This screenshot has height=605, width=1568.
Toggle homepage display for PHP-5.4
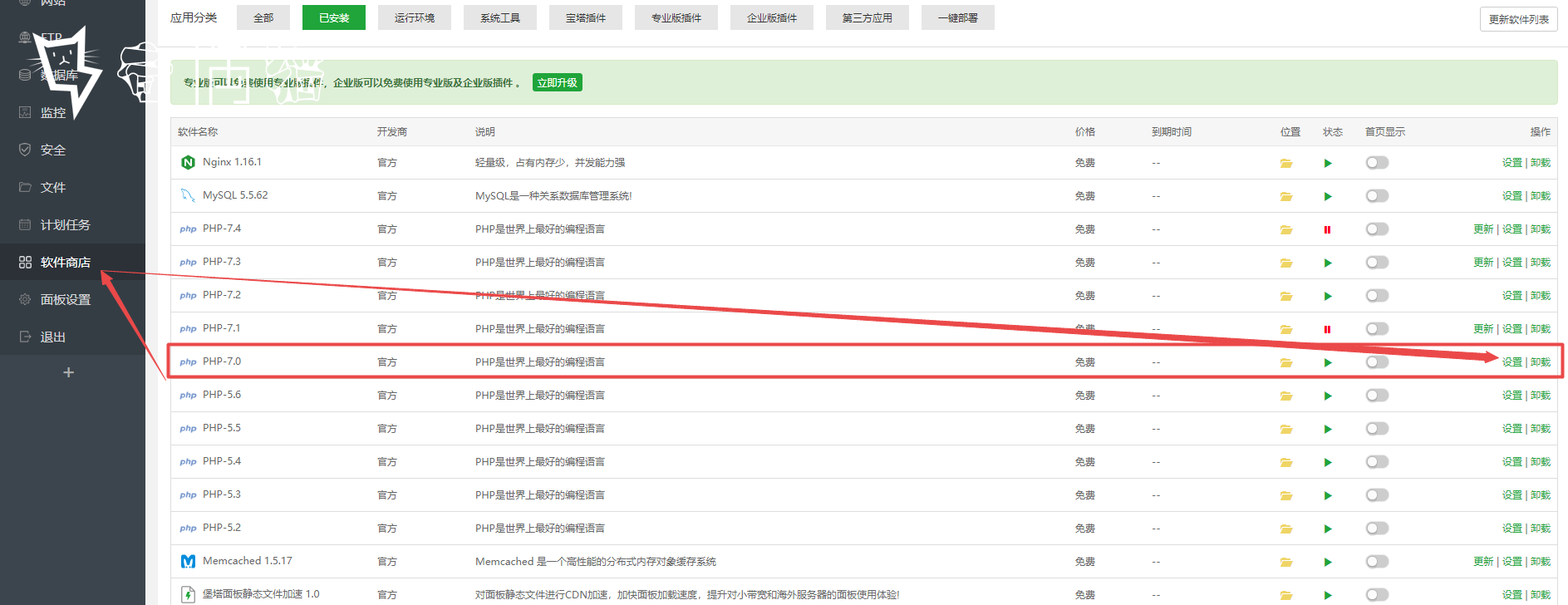1377,462
